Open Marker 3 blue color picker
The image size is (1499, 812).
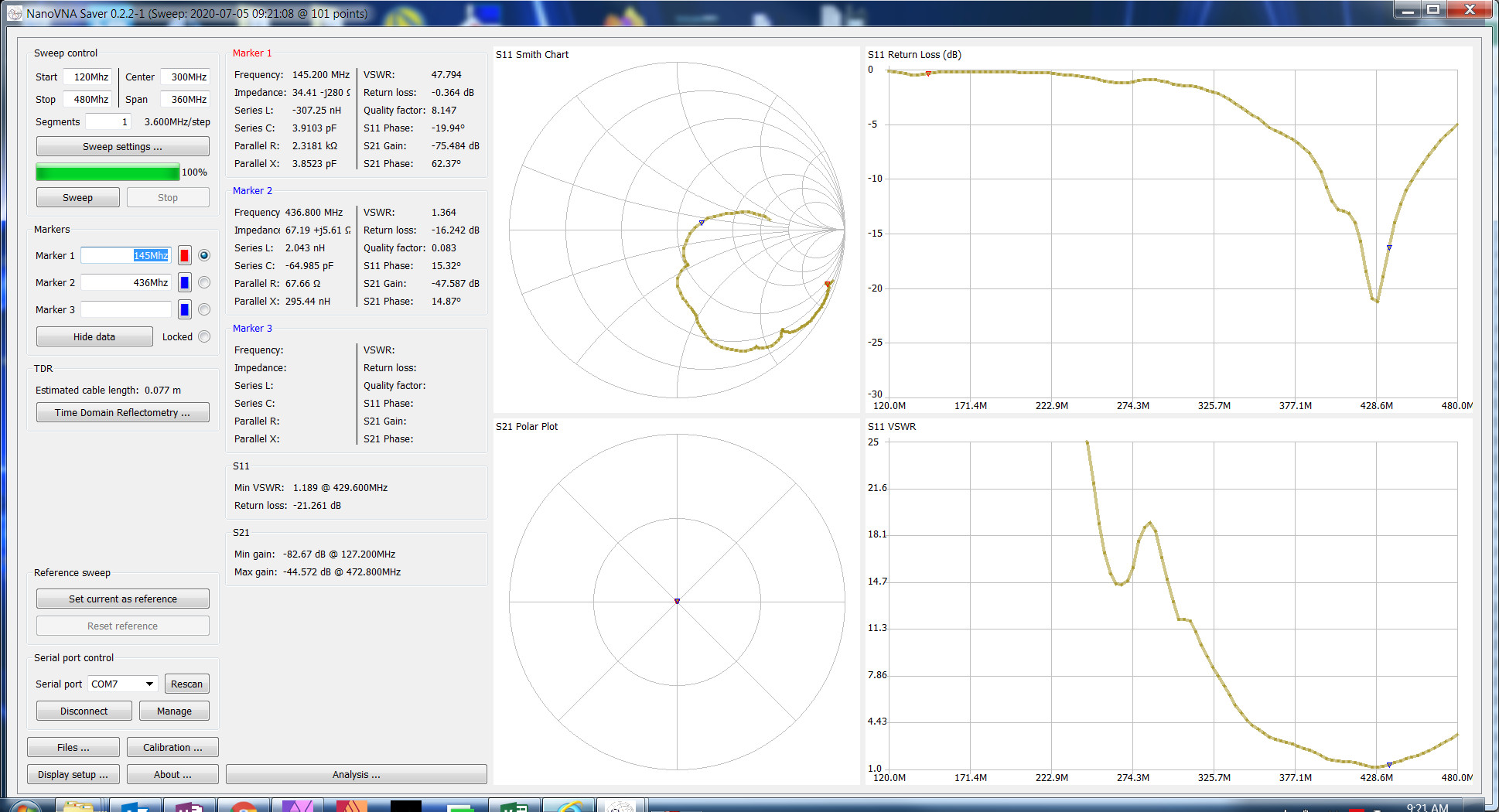click(185, 310)
